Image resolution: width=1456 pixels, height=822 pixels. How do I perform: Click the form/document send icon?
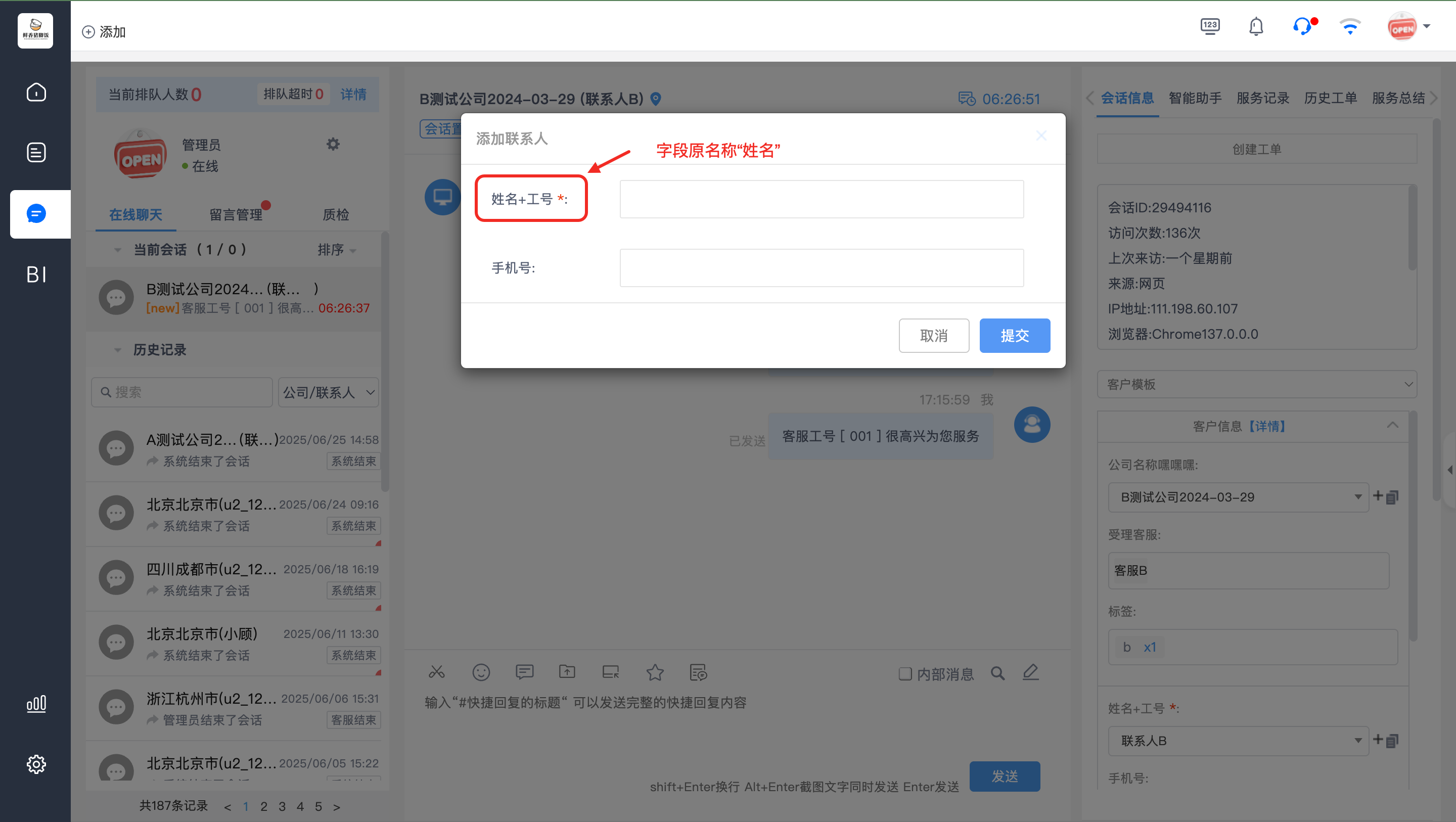coord(699,672)
